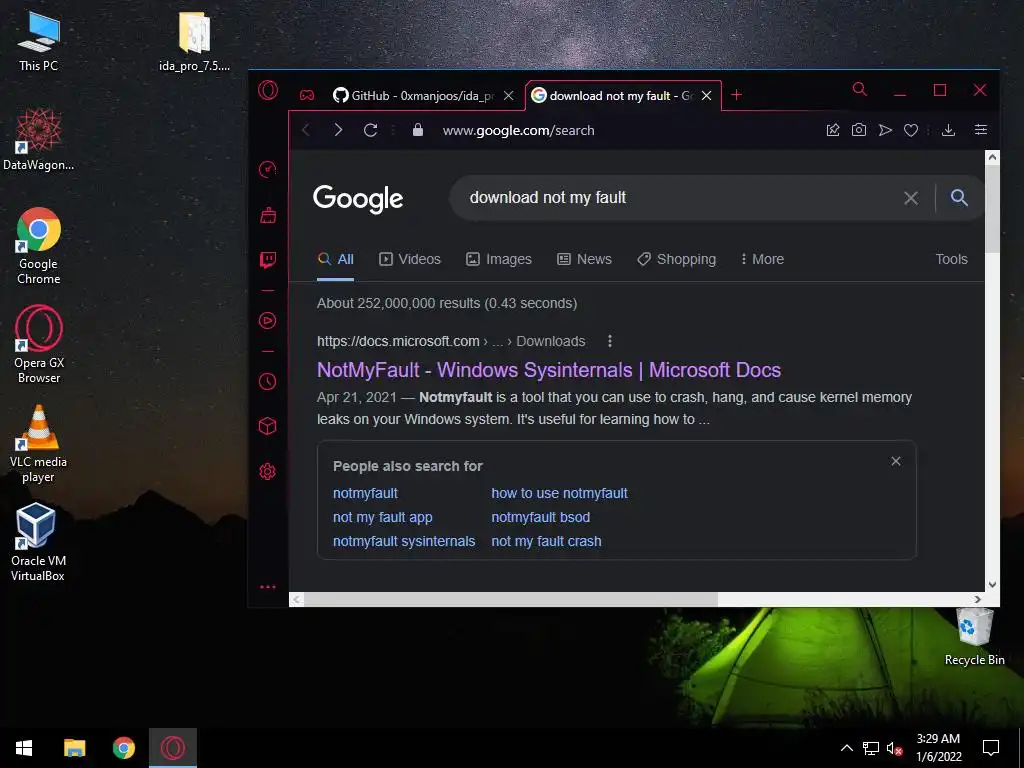Add page to bookmarks heart icon
Screen dimensions: 1024x768
click(x=911, y=130)
